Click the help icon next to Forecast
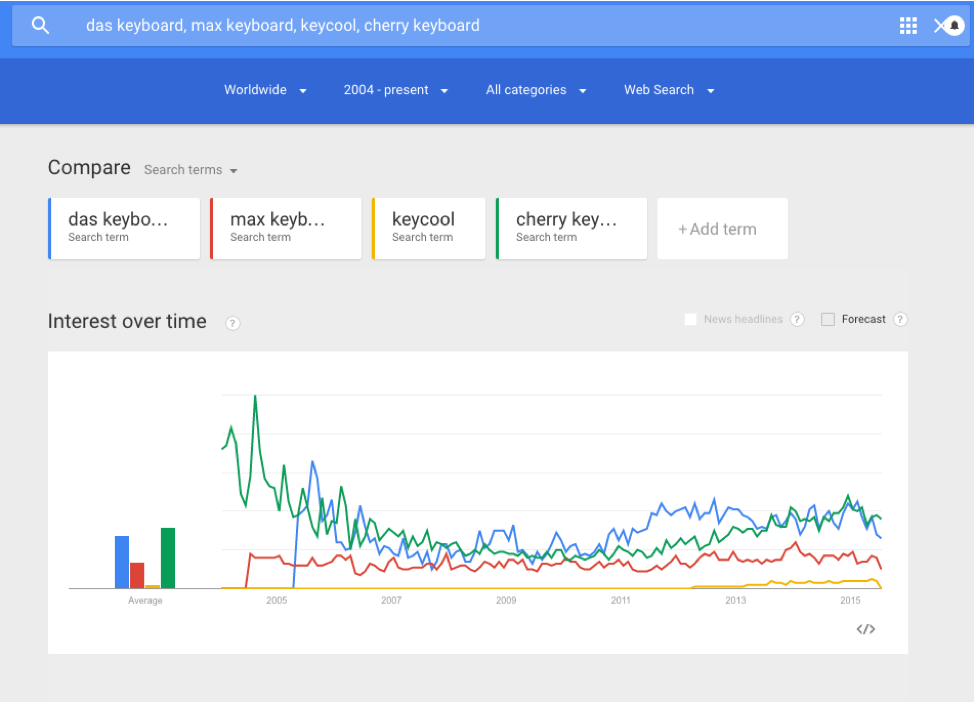 click(x=900, y=320)
